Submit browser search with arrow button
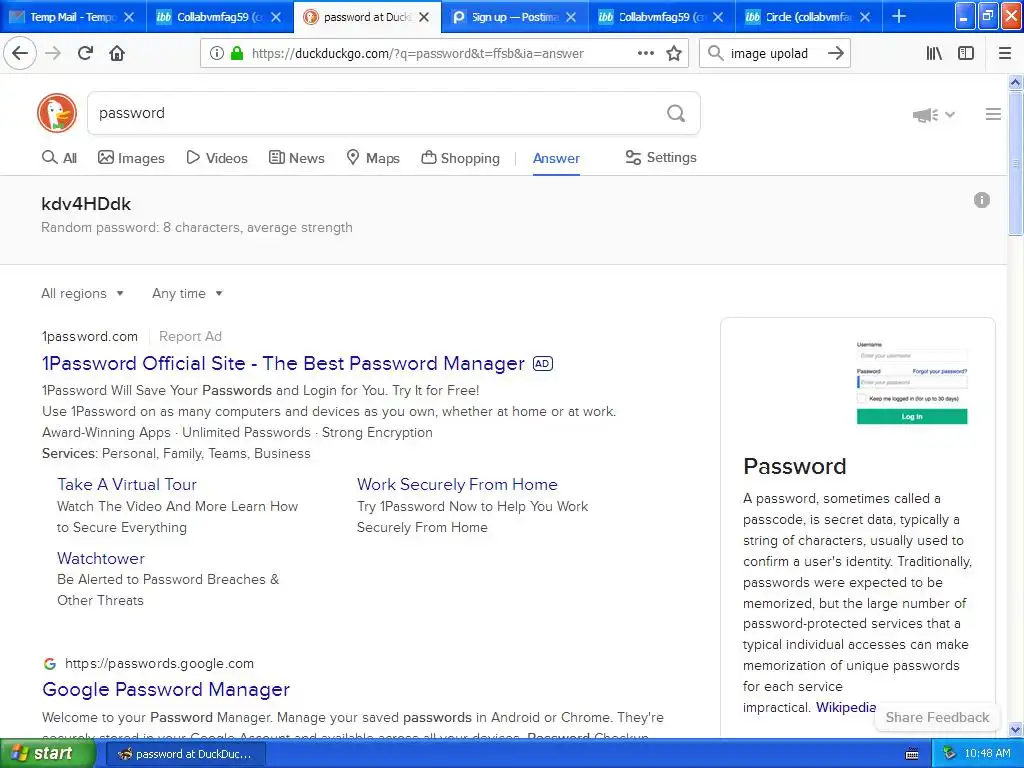This screenshot has width=1024, height=768. pos(836,53)
